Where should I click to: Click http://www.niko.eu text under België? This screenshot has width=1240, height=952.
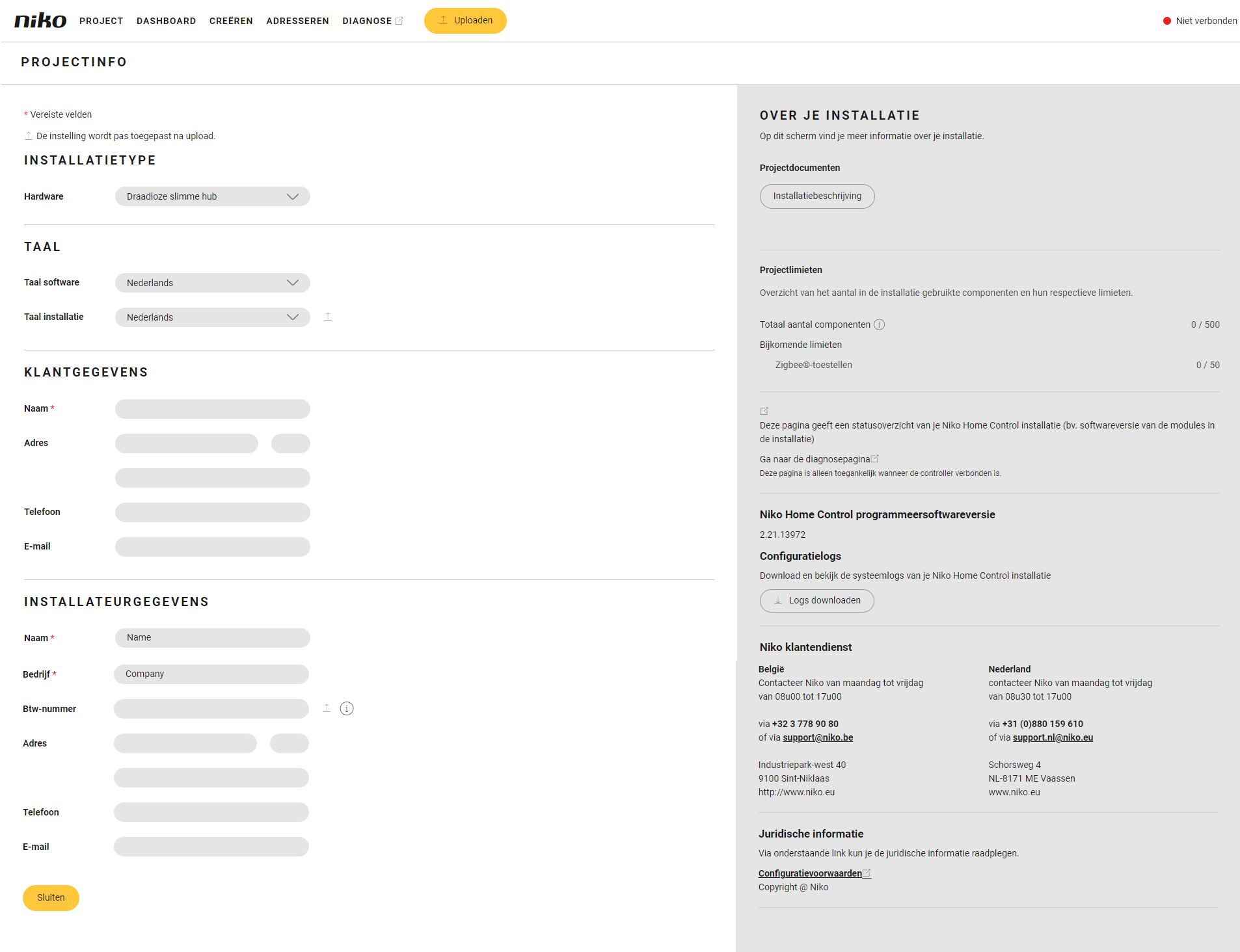796,792
